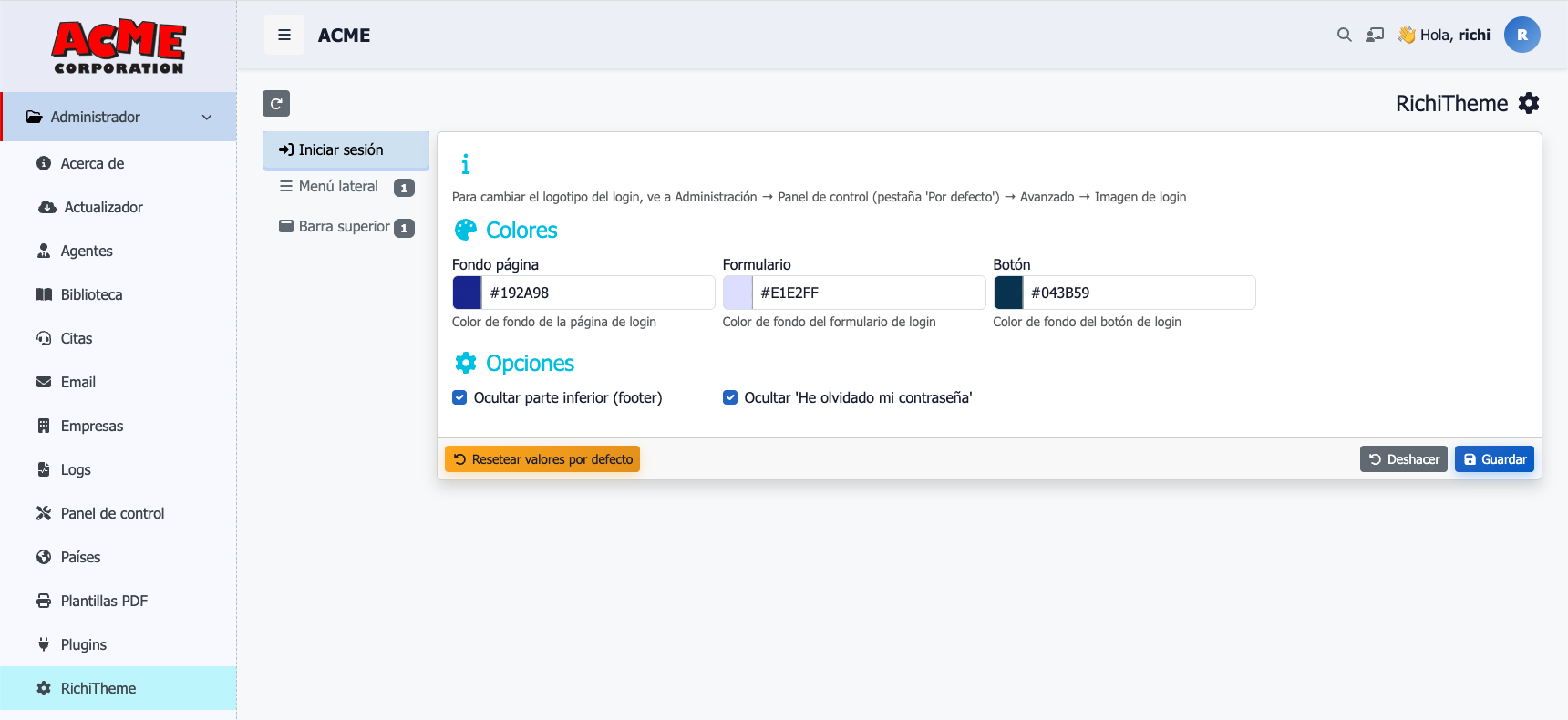Select the Iniciar sesión tab

tap(341, 149)
